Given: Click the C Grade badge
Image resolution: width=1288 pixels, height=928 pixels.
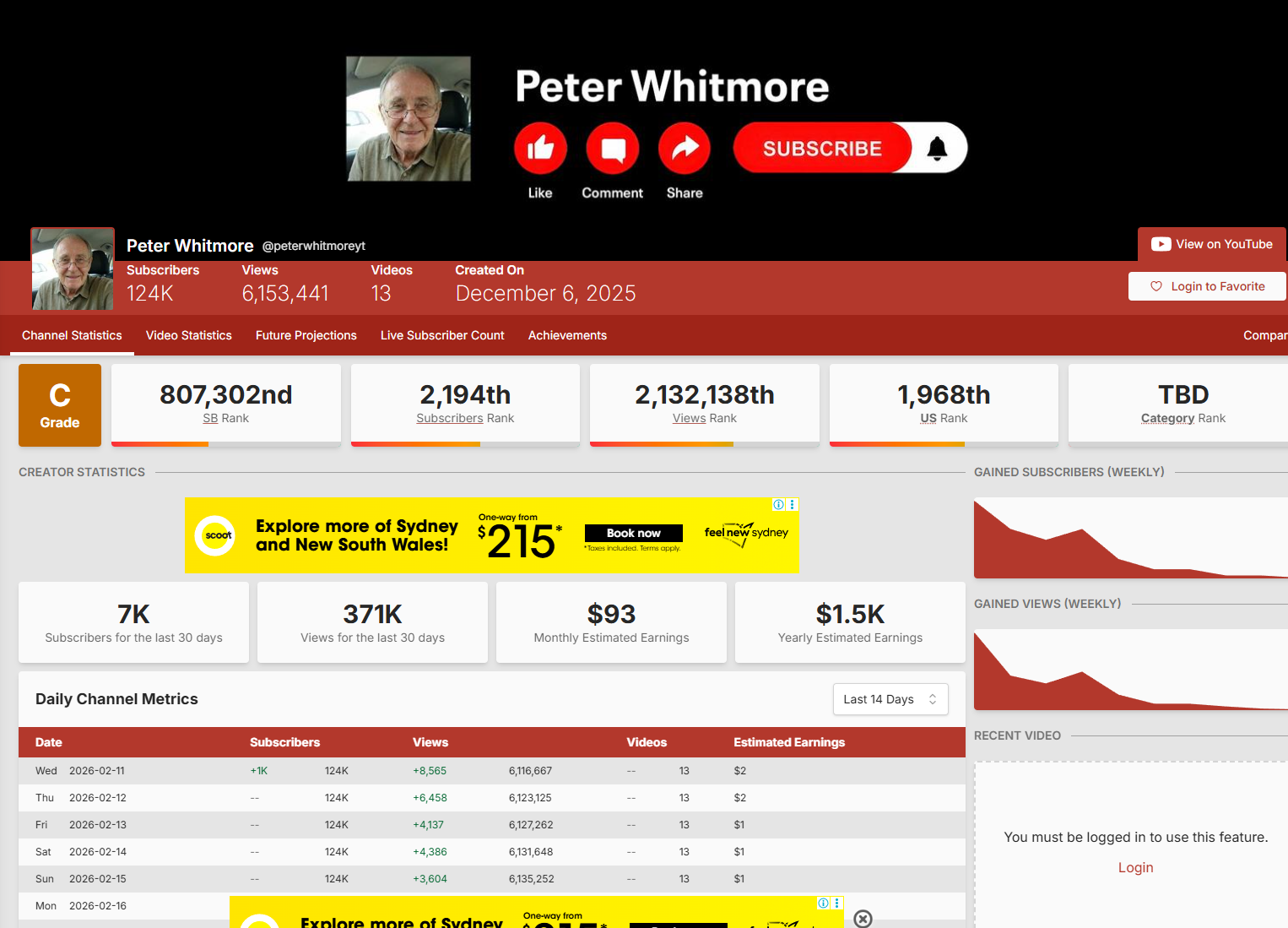Looking at the screenshot, I should 60,405.
